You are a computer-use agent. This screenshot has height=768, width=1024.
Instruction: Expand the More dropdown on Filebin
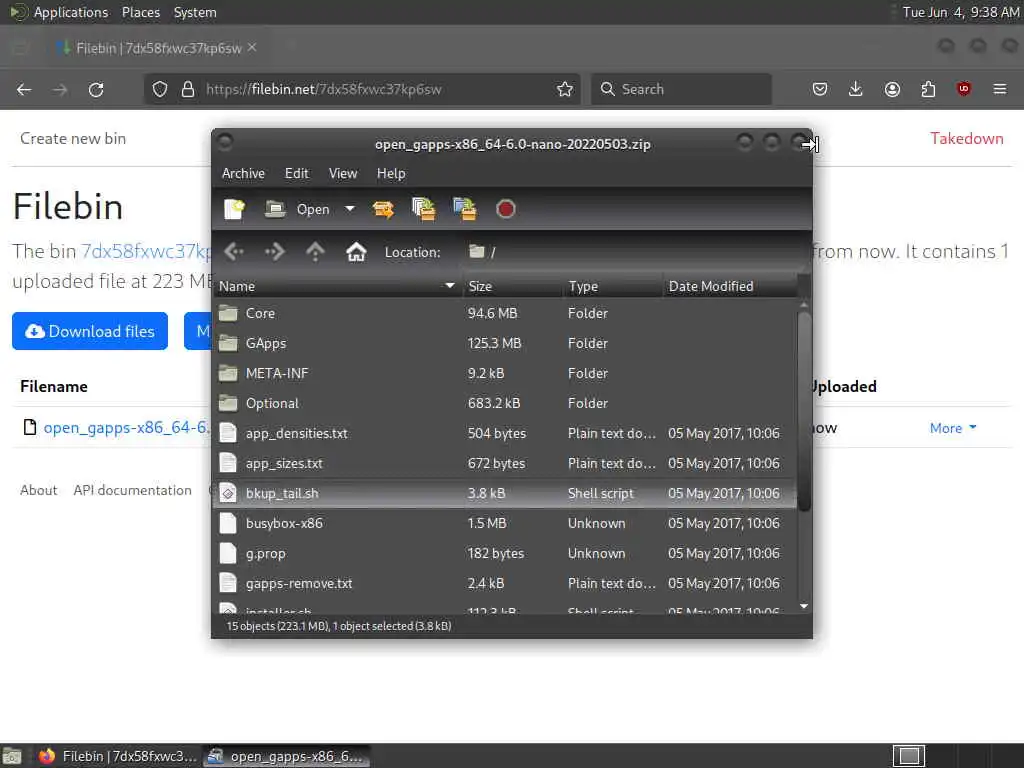pos(953,428)
